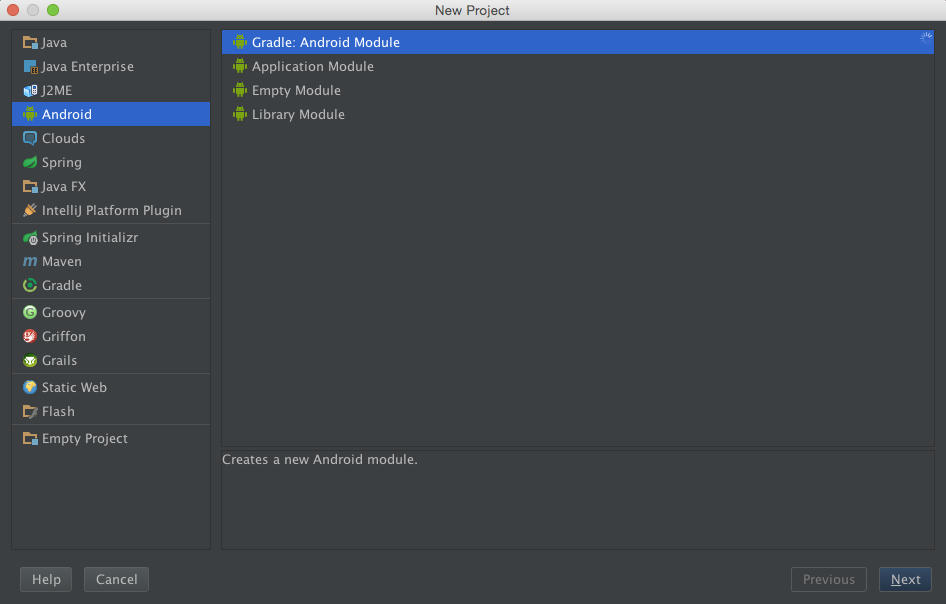
Task: Cancel the New Project dialog
Action: pos(116,579)
